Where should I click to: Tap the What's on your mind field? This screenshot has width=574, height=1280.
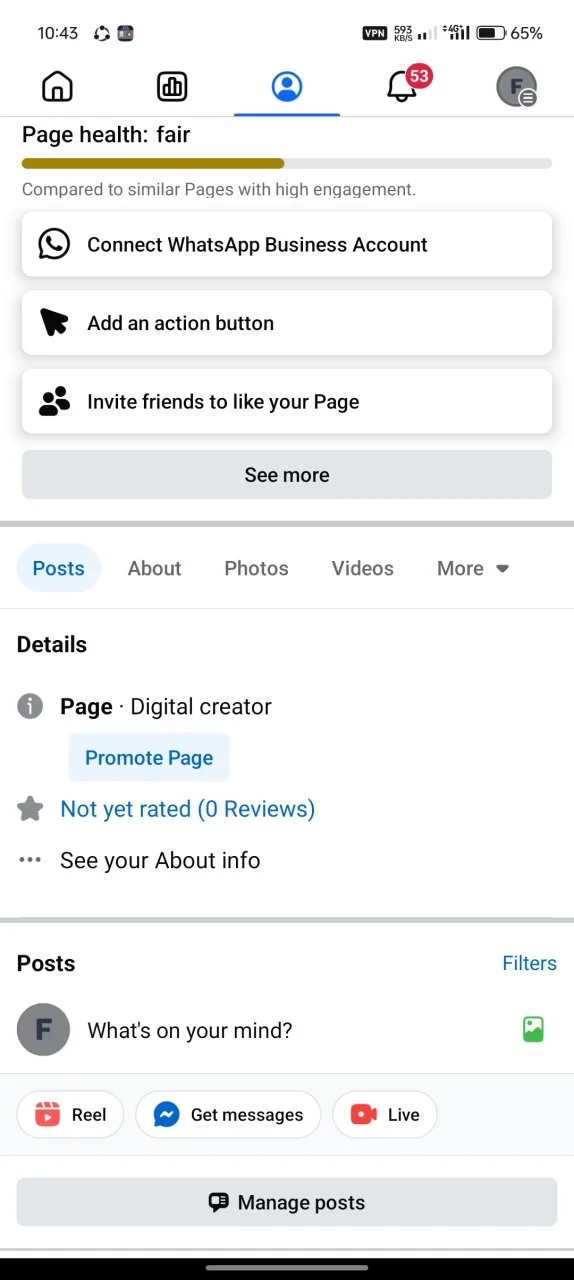coord(190,1031)
